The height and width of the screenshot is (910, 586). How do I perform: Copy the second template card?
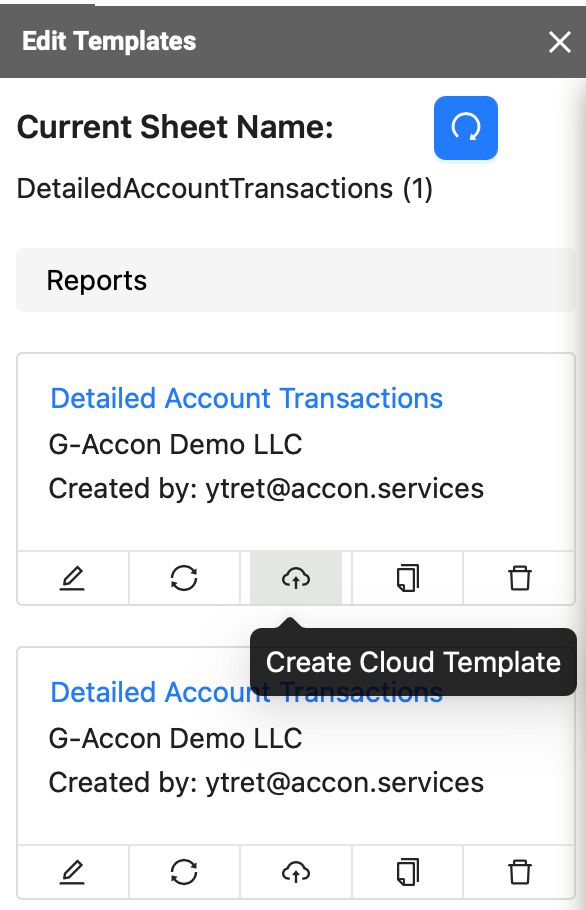408,872
